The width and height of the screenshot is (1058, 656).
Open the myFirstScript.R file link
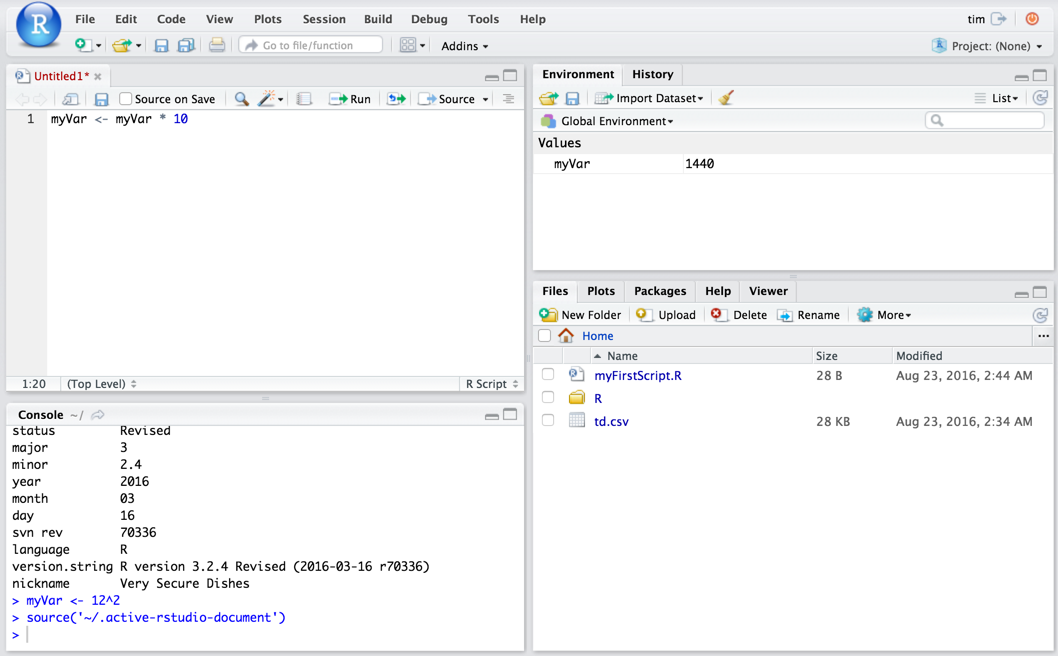pos(638,375)
